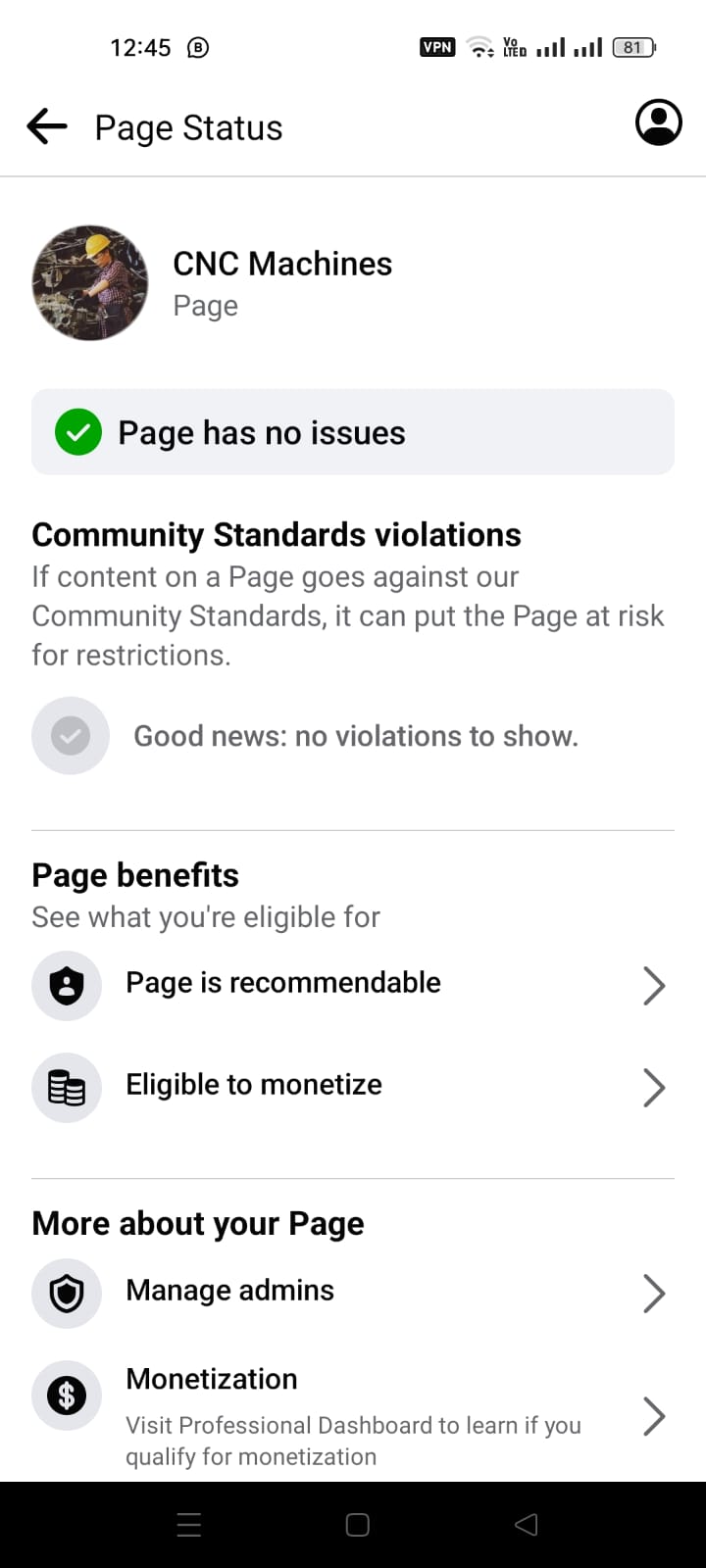Viewport: 706px width, 1568px height.
Task: Open Page is recommendable item
Action: [353, 986]
